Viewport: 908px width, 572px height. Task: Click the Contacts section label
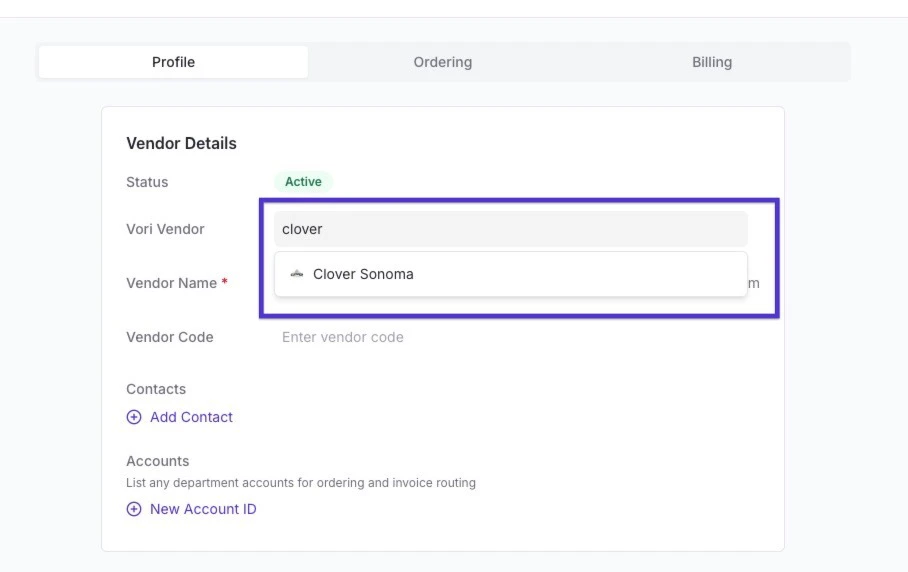pyautogui.click(x=156, y=389)
